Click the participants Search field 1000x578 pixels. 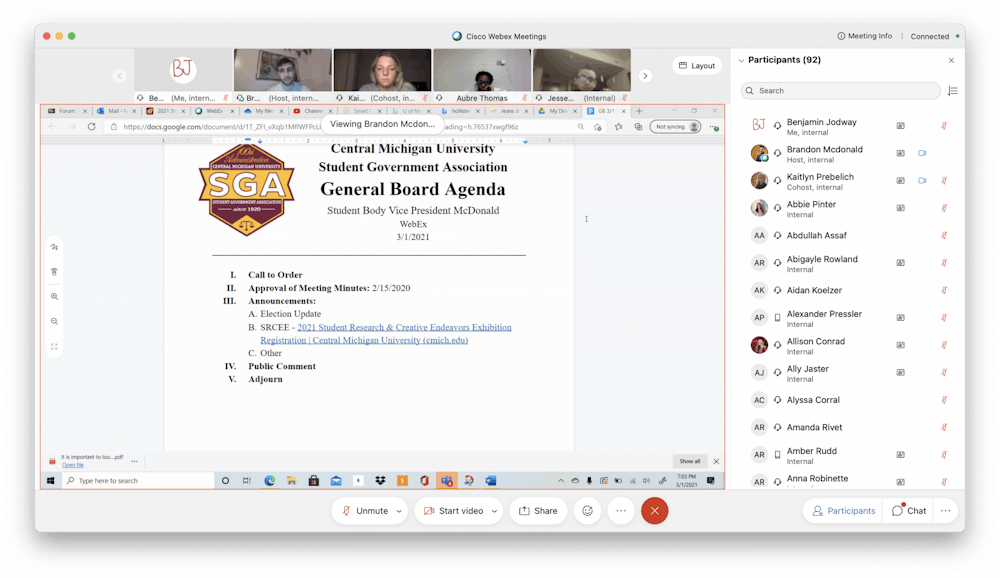(840, 91)
